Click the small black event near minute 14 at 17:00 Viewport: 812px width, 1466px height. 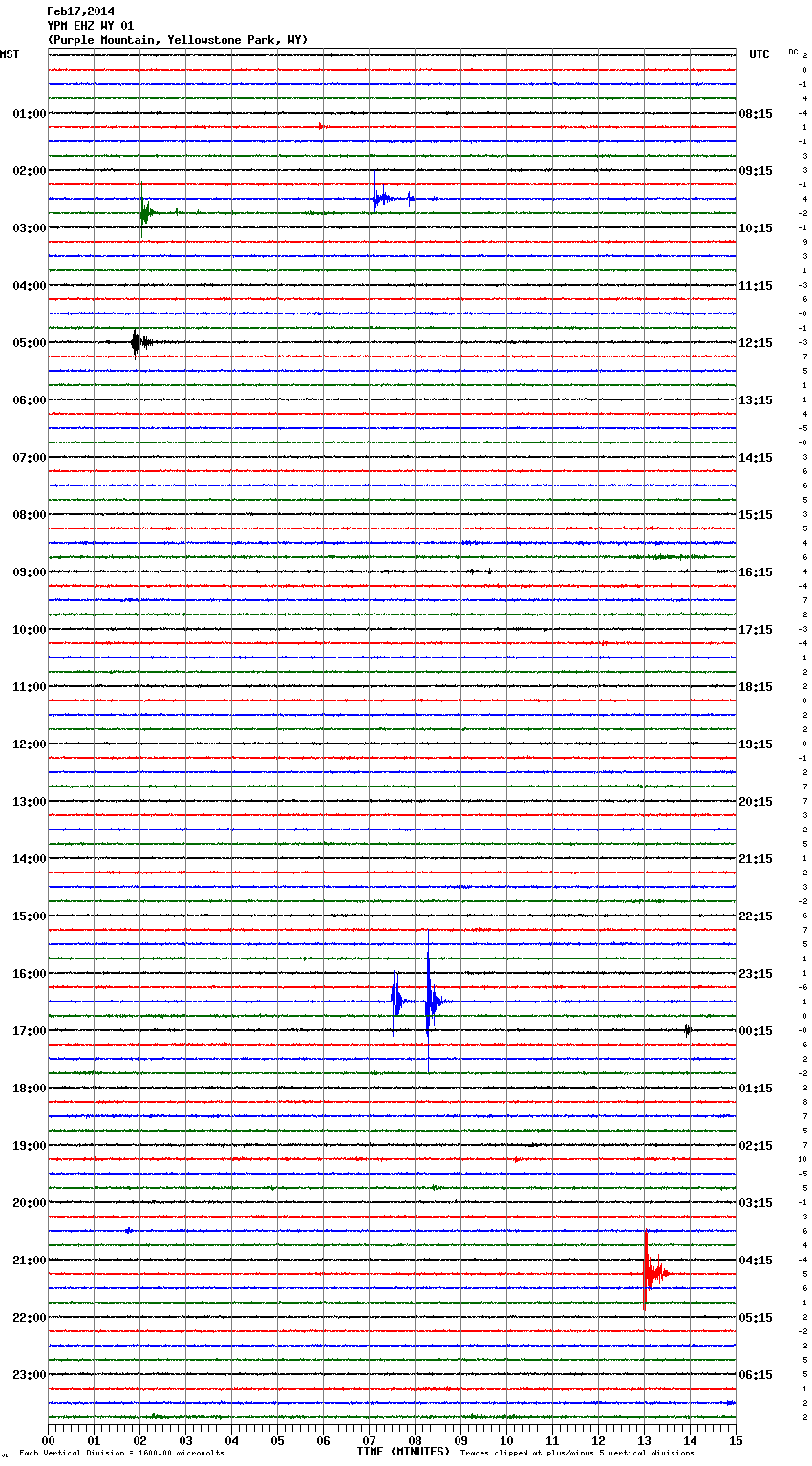[x=687, y=1030]
